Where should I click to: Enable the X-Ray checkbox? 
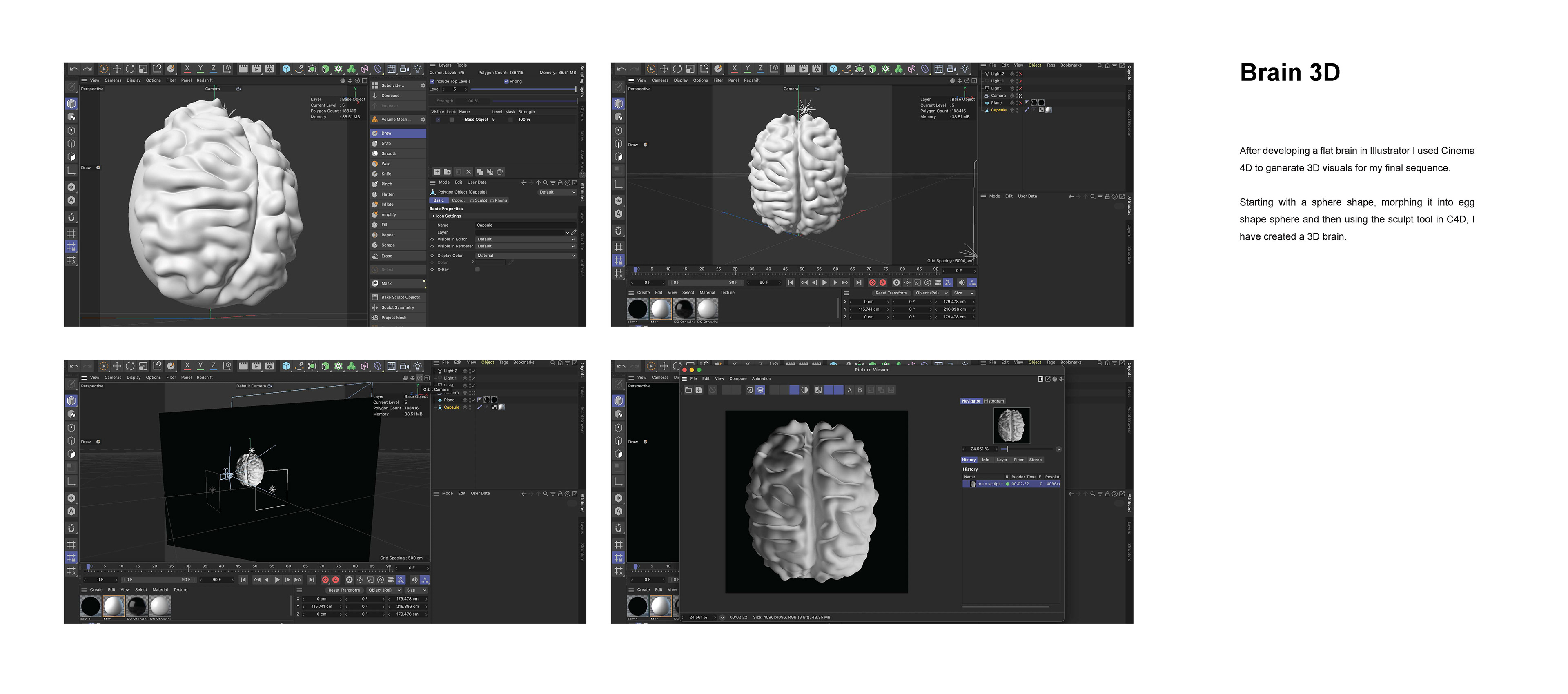(477, 270)
